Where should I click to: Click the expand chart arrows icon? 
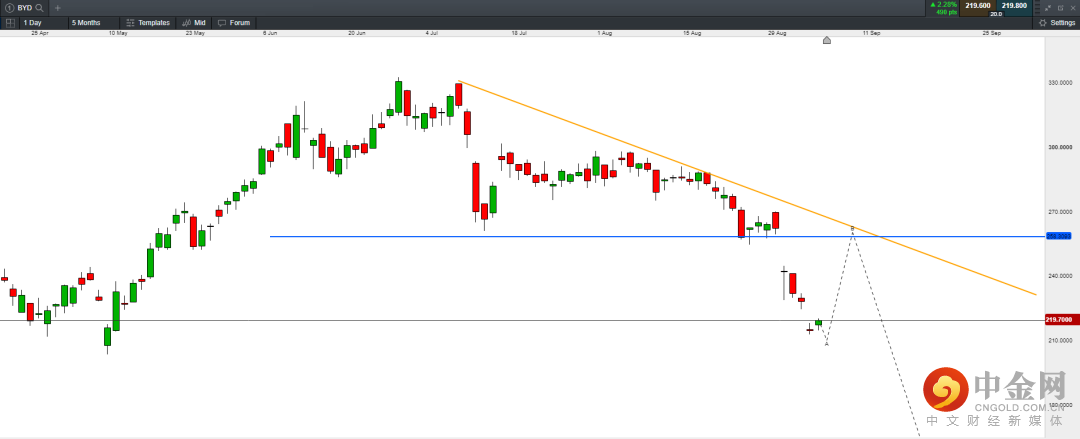click(x=1047, y=7)
